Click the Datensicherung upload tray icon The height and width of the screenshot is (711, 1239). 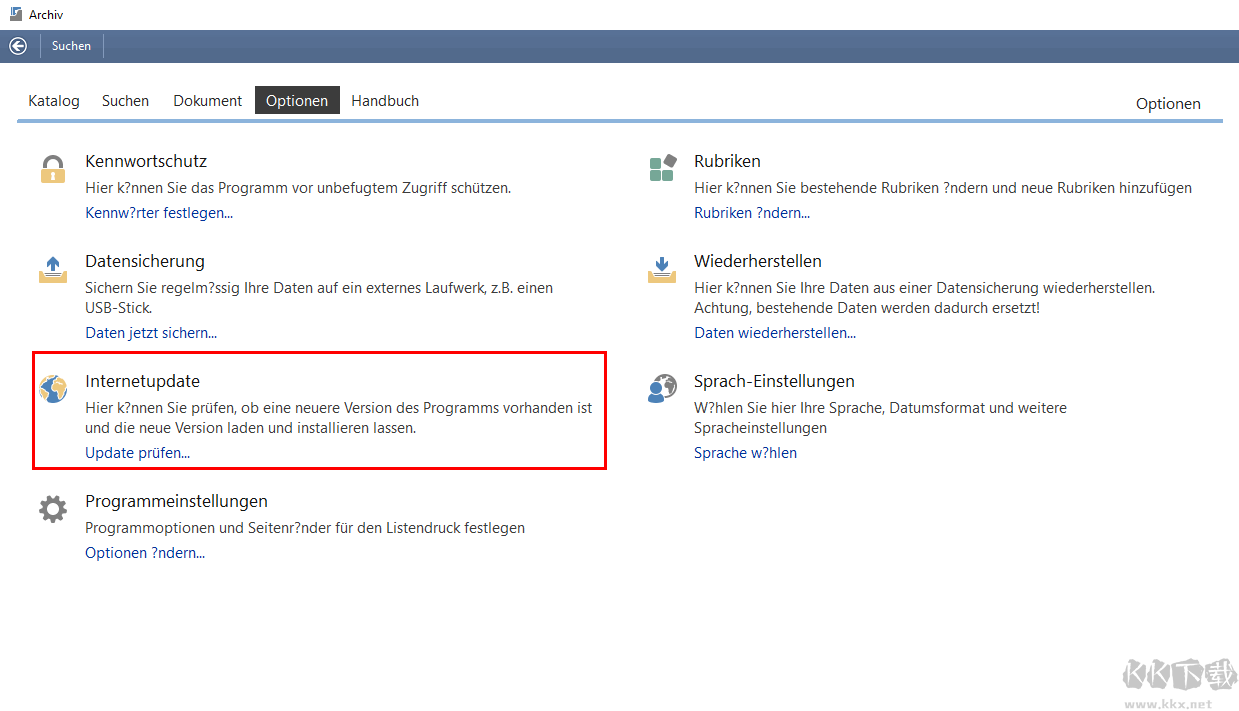point(53,269)
